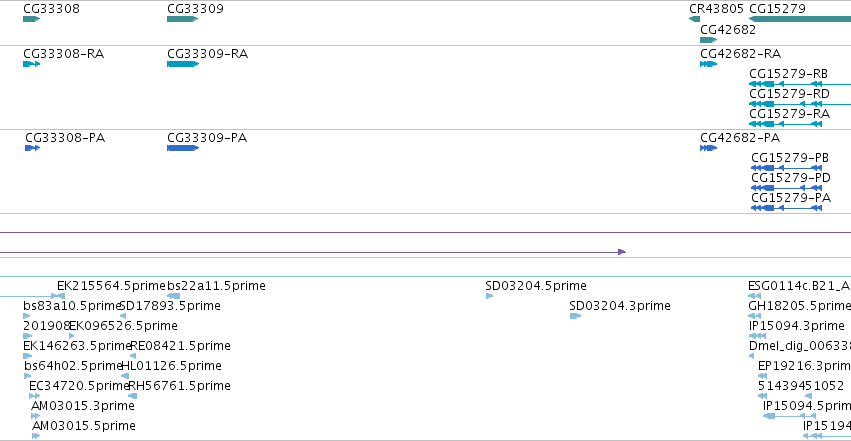Click the SD03204.3prime EST glyph
Viewport: 851px width, 441px height.
coord(575,316)
